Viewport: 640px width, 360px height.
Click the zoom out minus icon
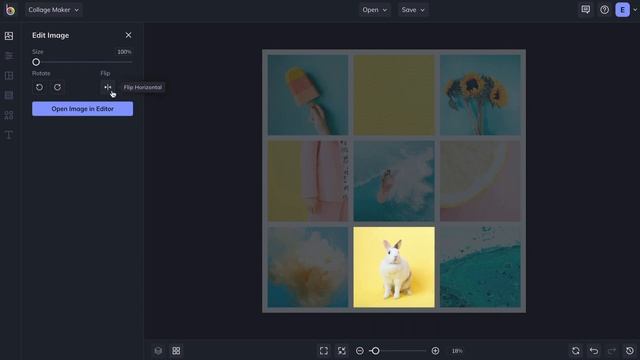point(360,351)
